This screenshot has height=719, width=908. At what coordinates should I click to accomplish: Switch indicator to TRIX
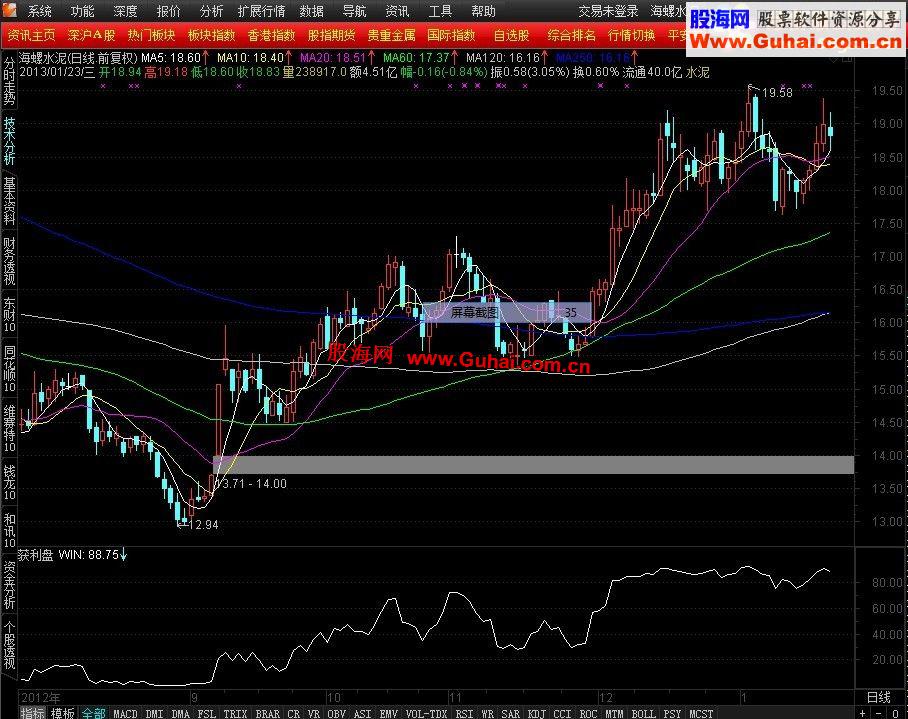click(235, 714)
